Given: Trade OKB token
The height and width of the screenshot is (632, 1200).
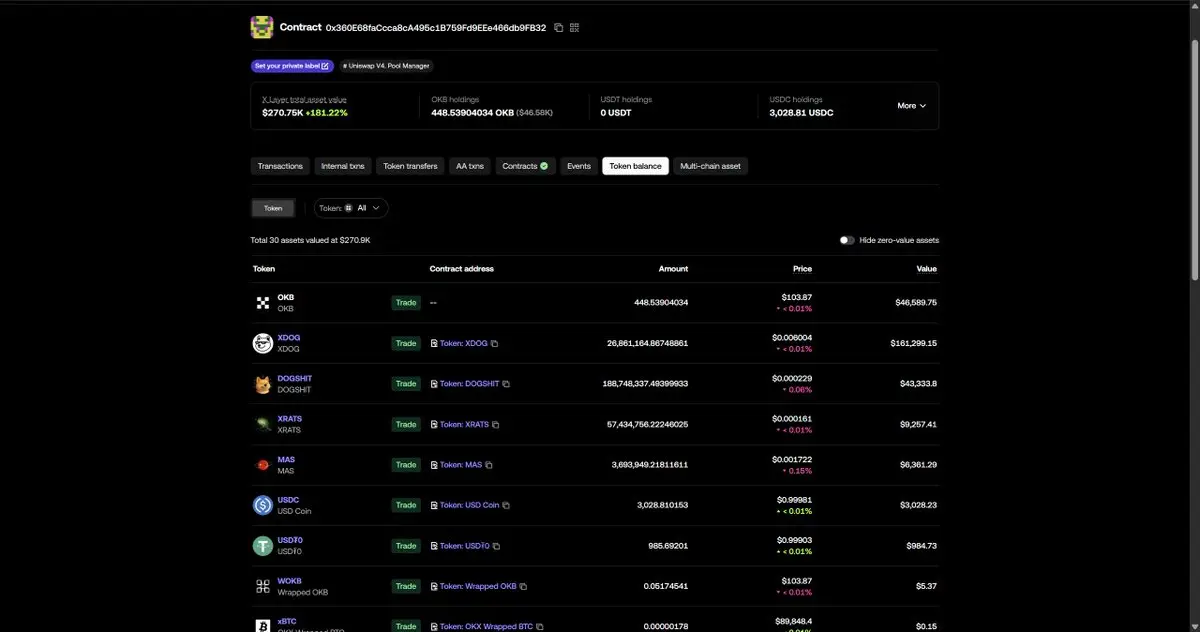Looking at the screenshot, I should pos(406,303).
